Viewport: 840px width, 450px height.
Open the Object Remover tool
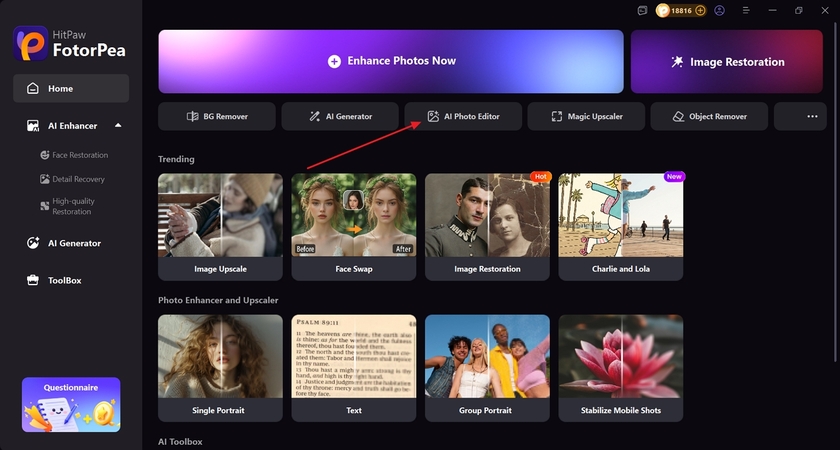[709, 116]
